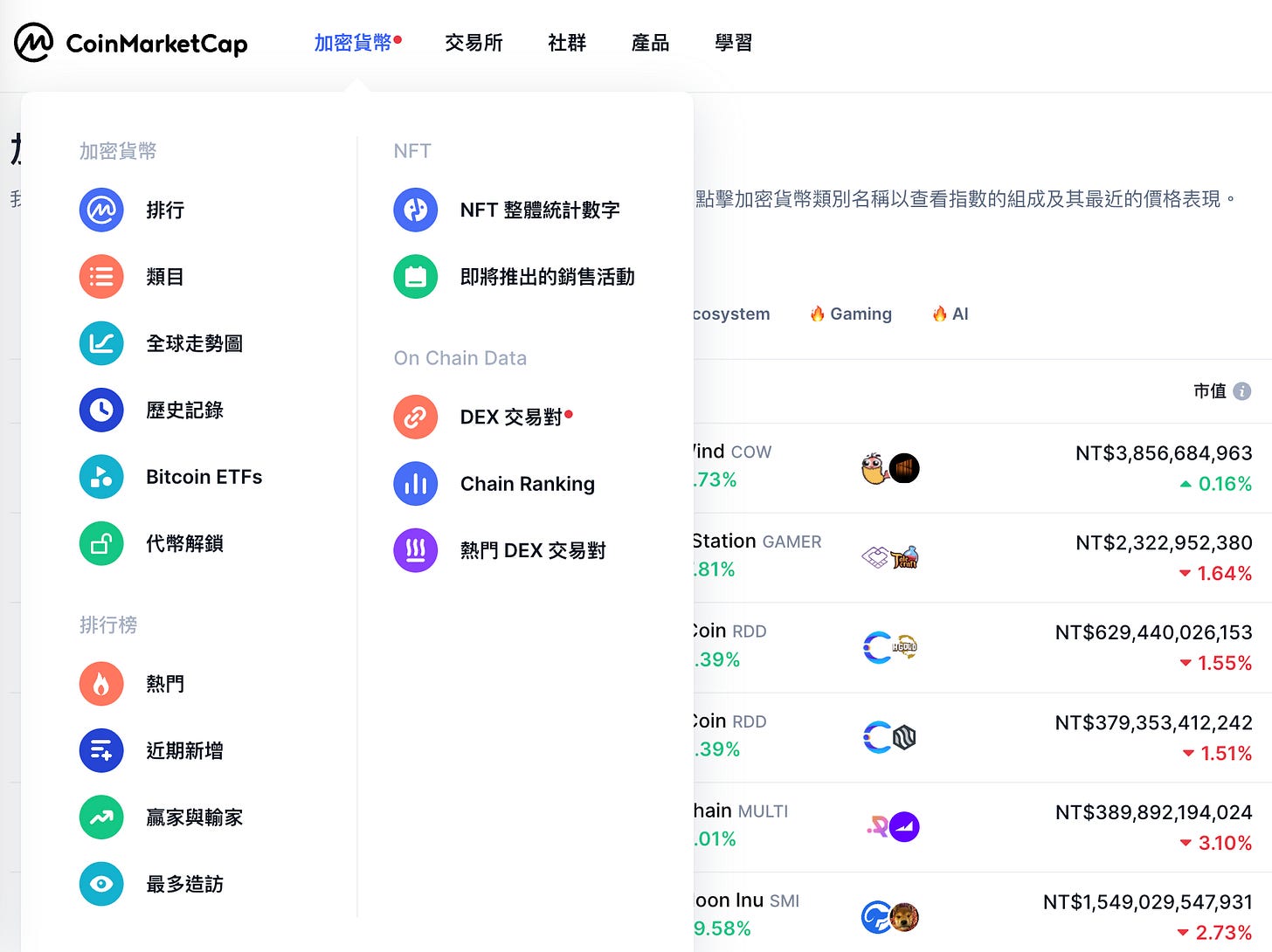1272x952 pixels.
Task: Select the Gaming category tab
Action: 851,314
